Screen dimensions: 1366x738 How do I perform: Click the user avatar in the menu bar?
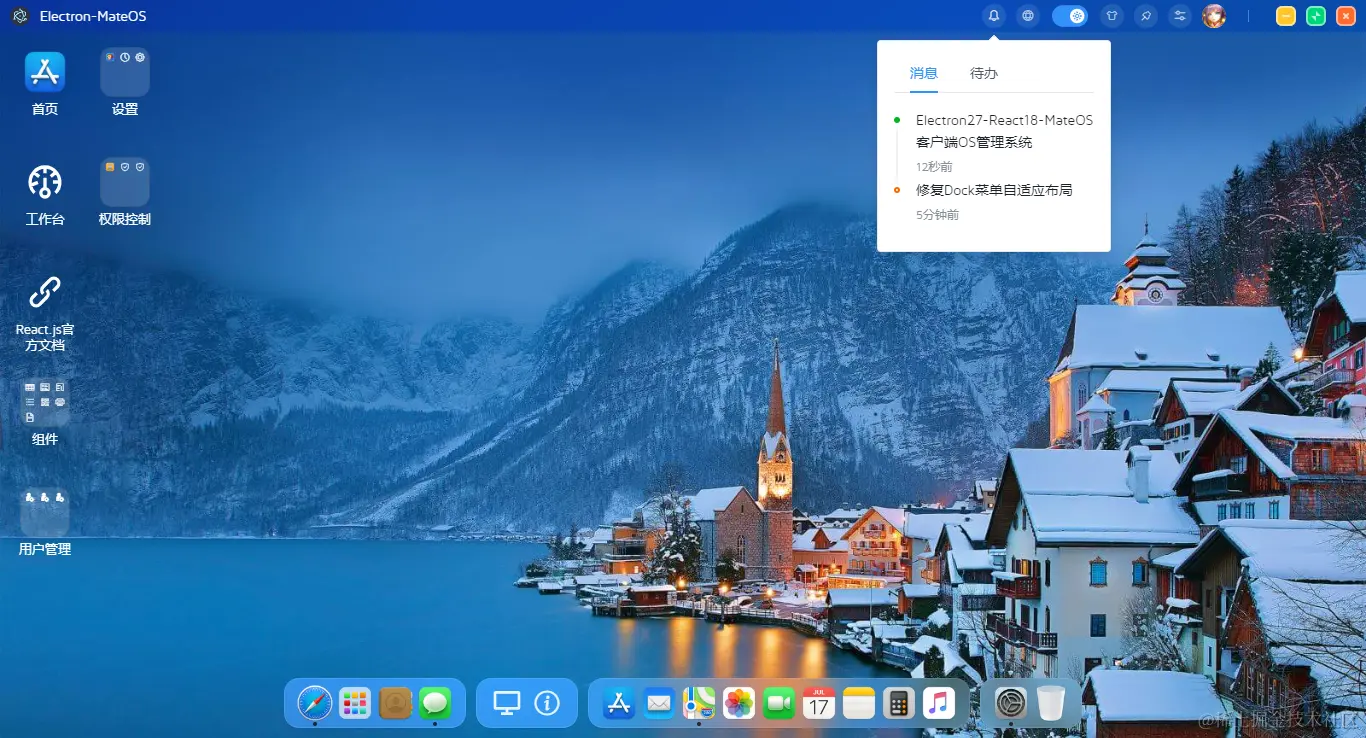click(1213, 16)
